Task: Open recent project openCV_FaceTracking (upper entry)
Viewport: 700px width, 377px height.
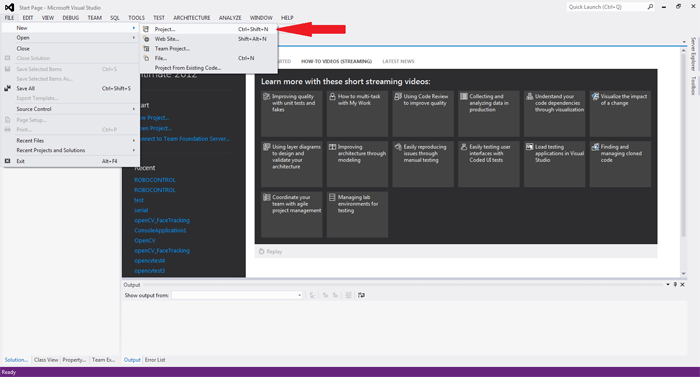Action: point(162,220)
